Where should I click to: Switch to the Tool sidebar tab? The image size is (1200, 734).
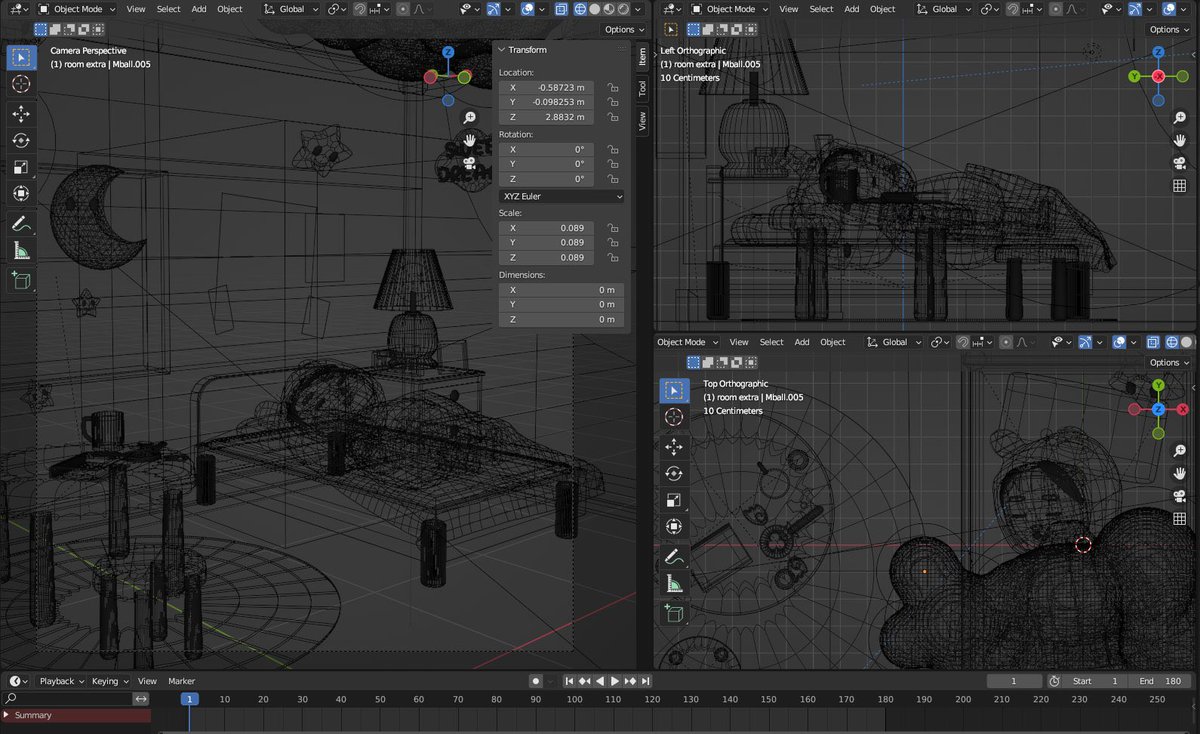tap(642, 88)
